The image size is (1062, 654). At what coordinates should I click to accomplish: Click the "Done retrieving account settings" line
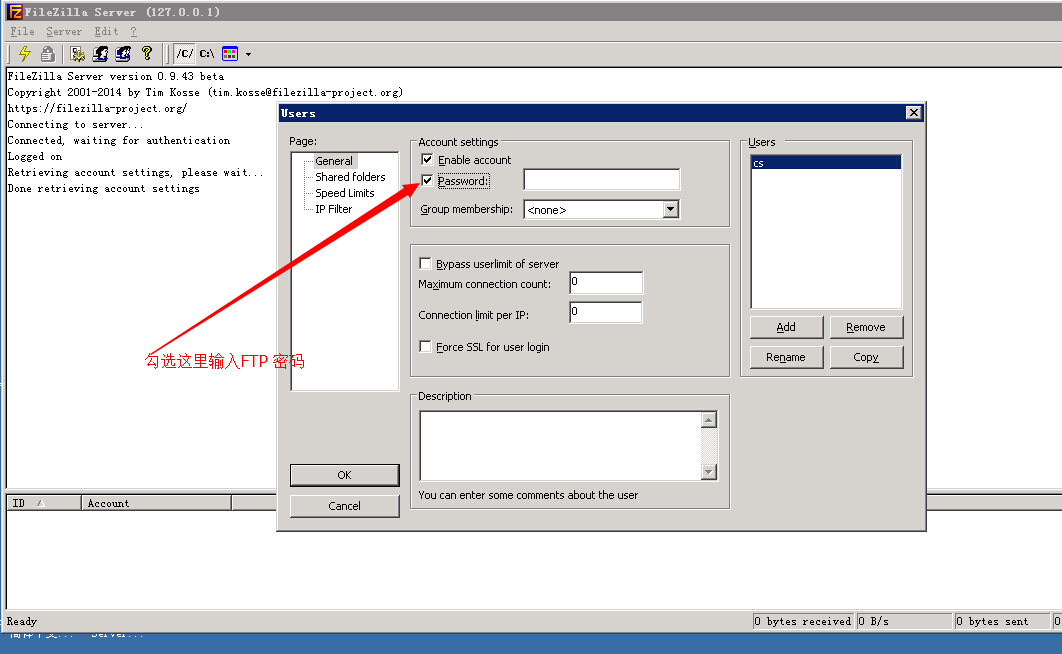coord(104,188)
